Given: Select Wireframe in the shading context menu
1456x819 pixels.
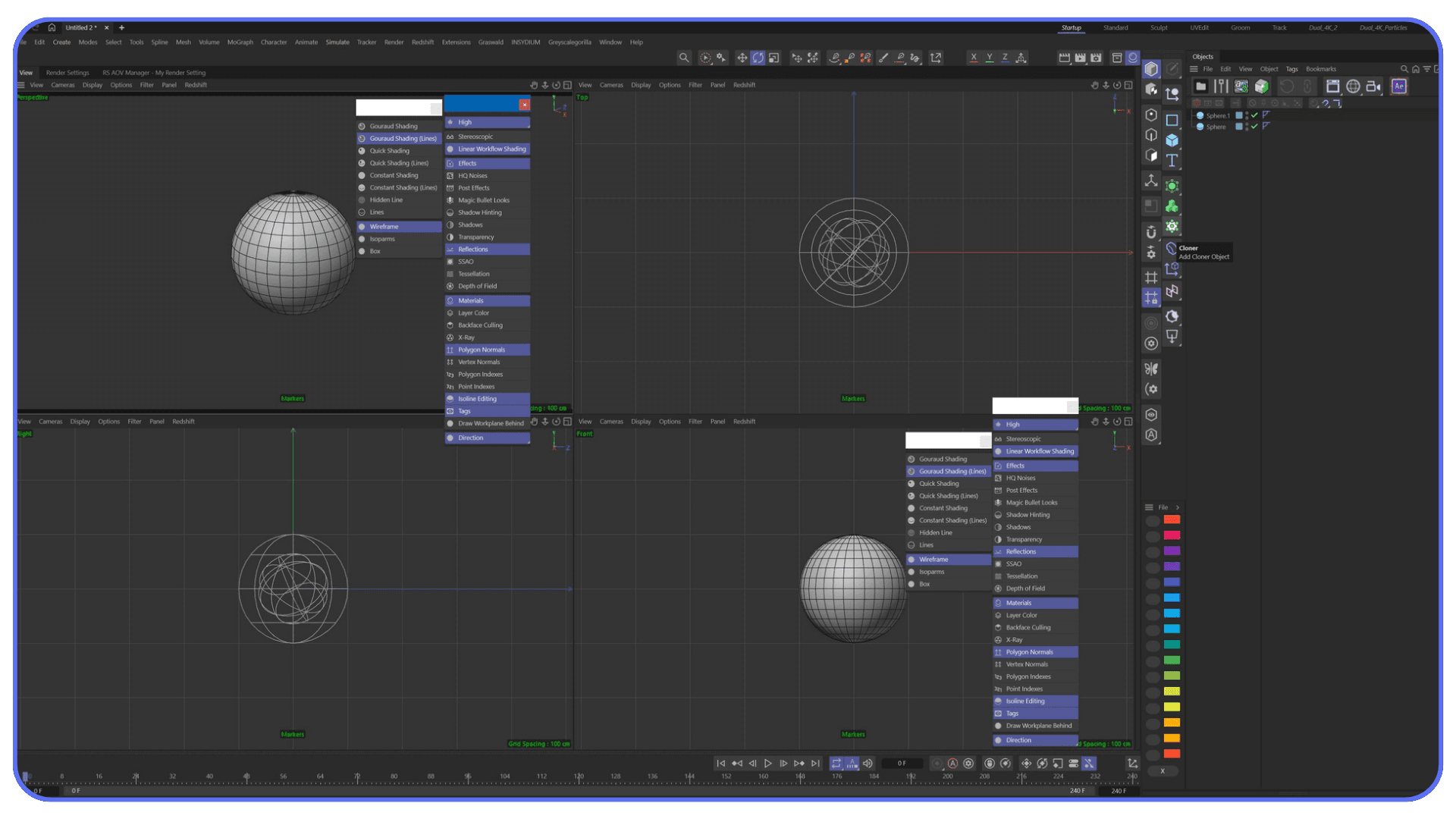Looking at the screenshot, I should pyautogui.click(x=385, y=226).
